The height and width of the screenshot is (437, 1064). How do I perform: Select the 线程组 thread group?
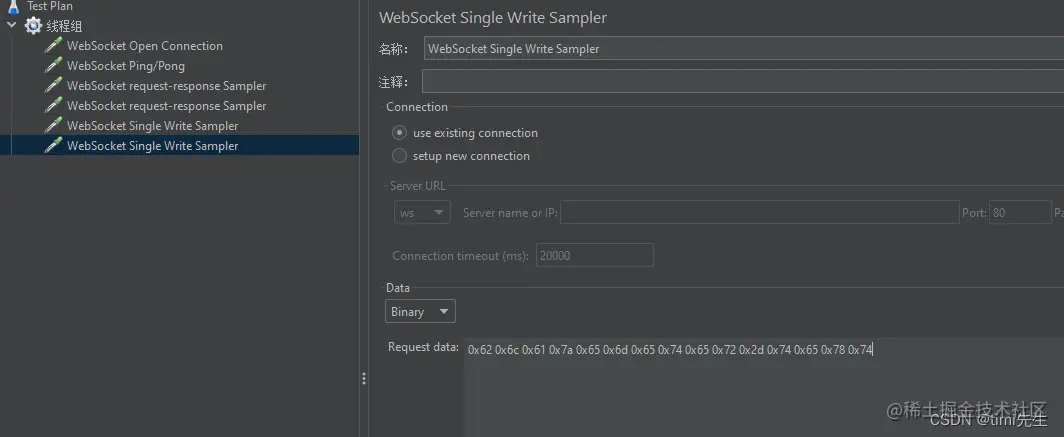(x=64, y=26)
